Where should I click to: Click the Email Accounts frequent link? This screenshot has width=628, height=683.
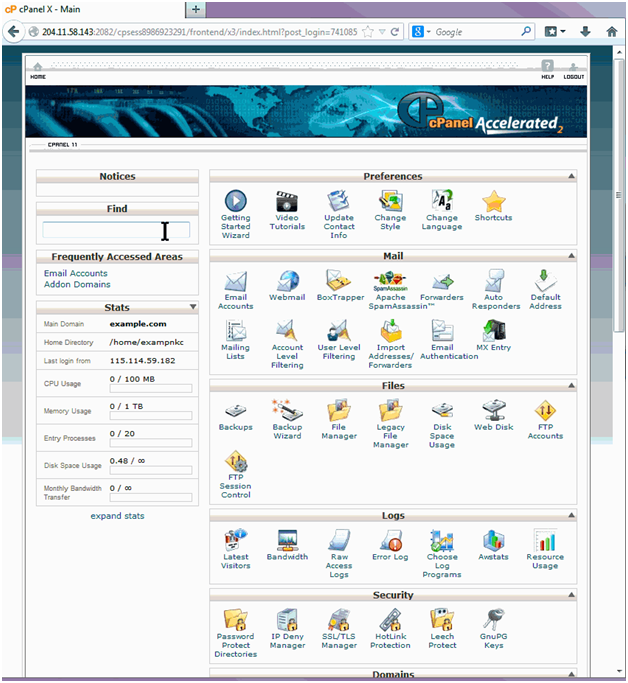click(75, 273)
